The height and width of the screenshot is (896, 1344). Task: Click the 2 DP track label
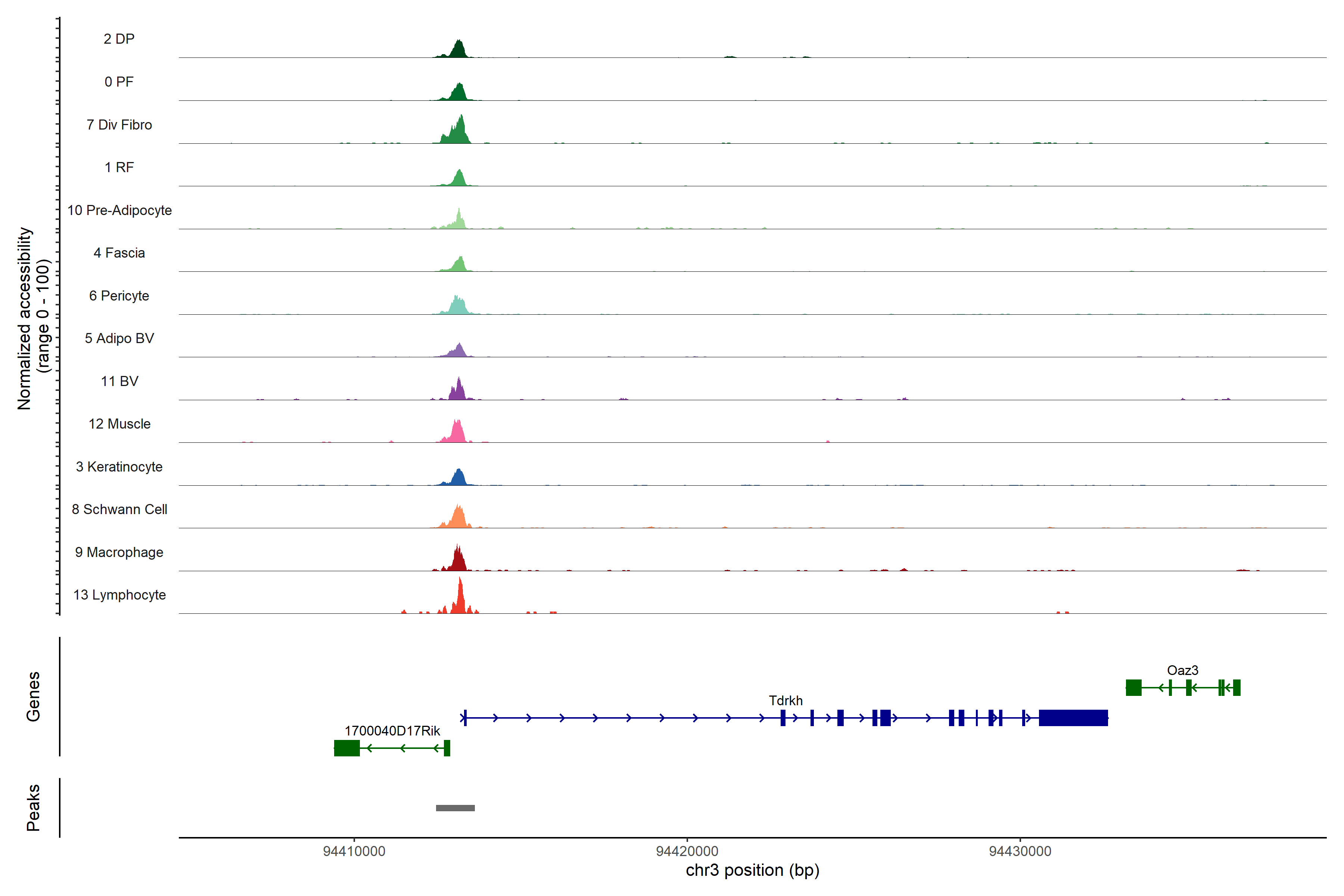point(119,39)
